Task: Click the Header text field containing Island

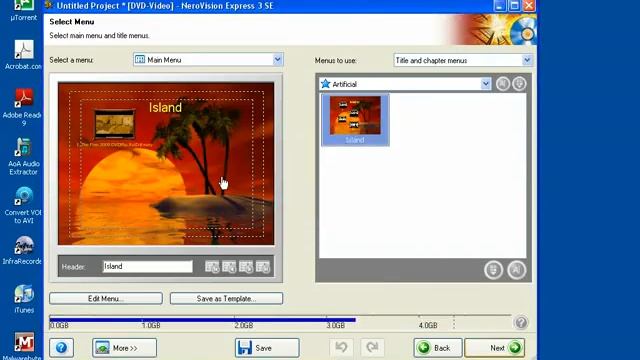Action: (x=147, y=267)
